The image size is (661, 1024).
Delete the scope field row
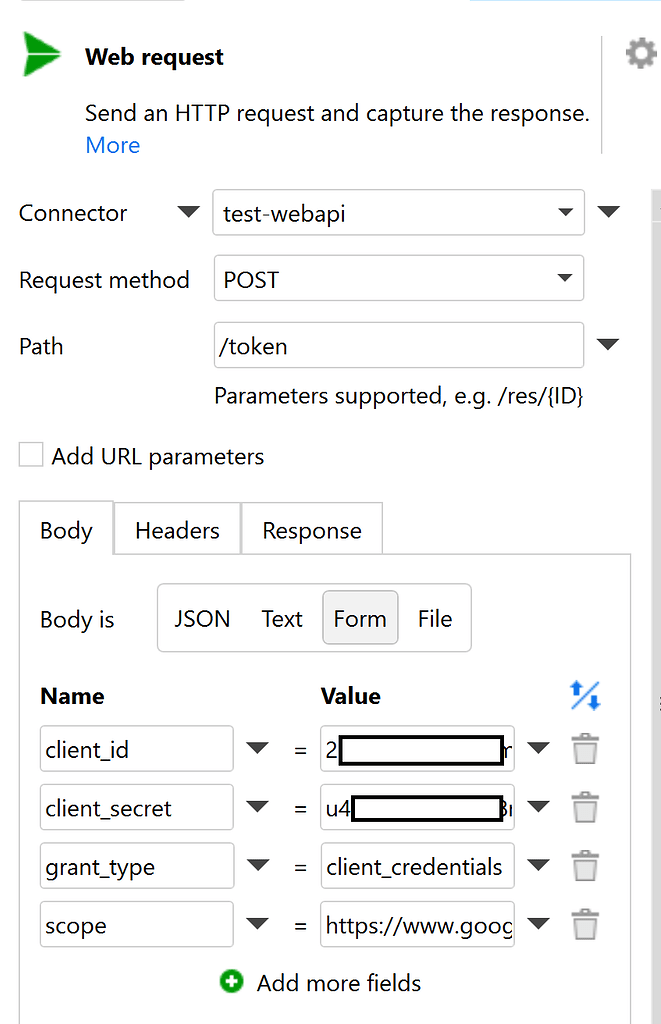585,925
